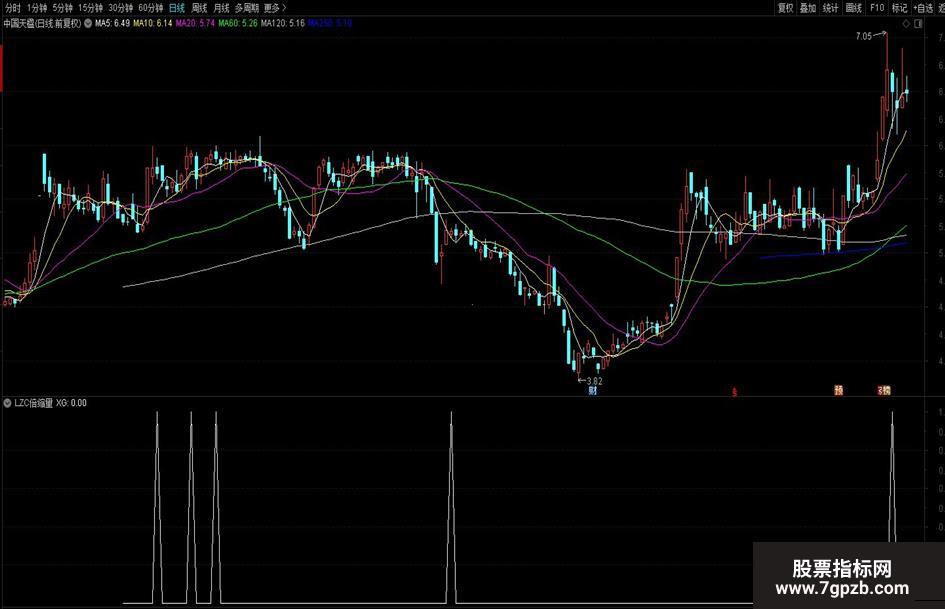Click the blue MA250 label

coord(330,24)
